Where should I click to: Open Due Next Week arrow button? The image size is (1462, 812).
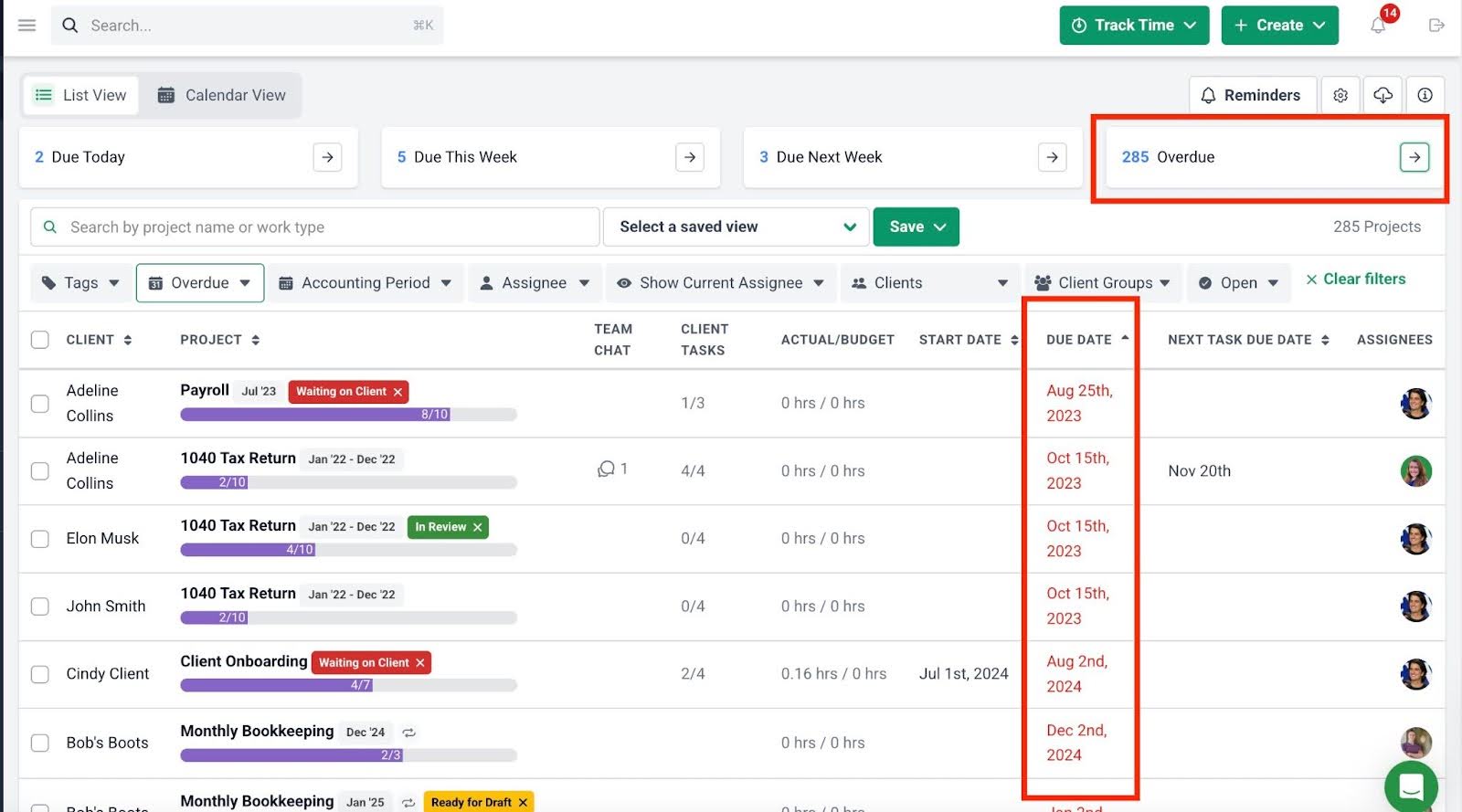1053,157
